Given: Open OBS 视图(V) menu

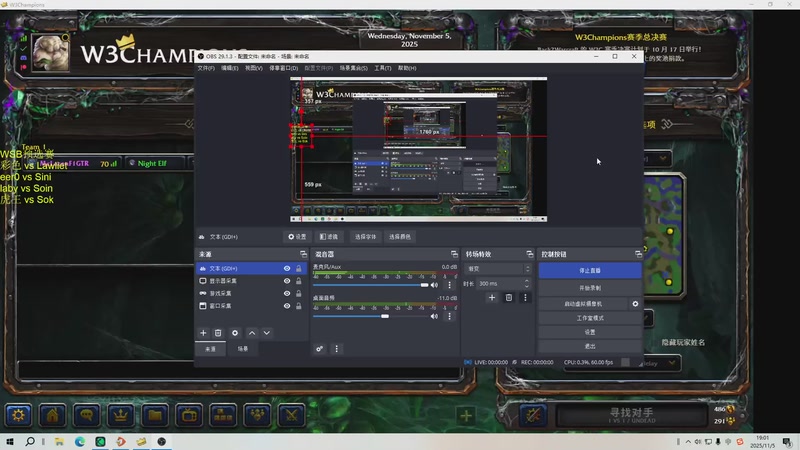Looking at the screenshot, I should 254,68.
